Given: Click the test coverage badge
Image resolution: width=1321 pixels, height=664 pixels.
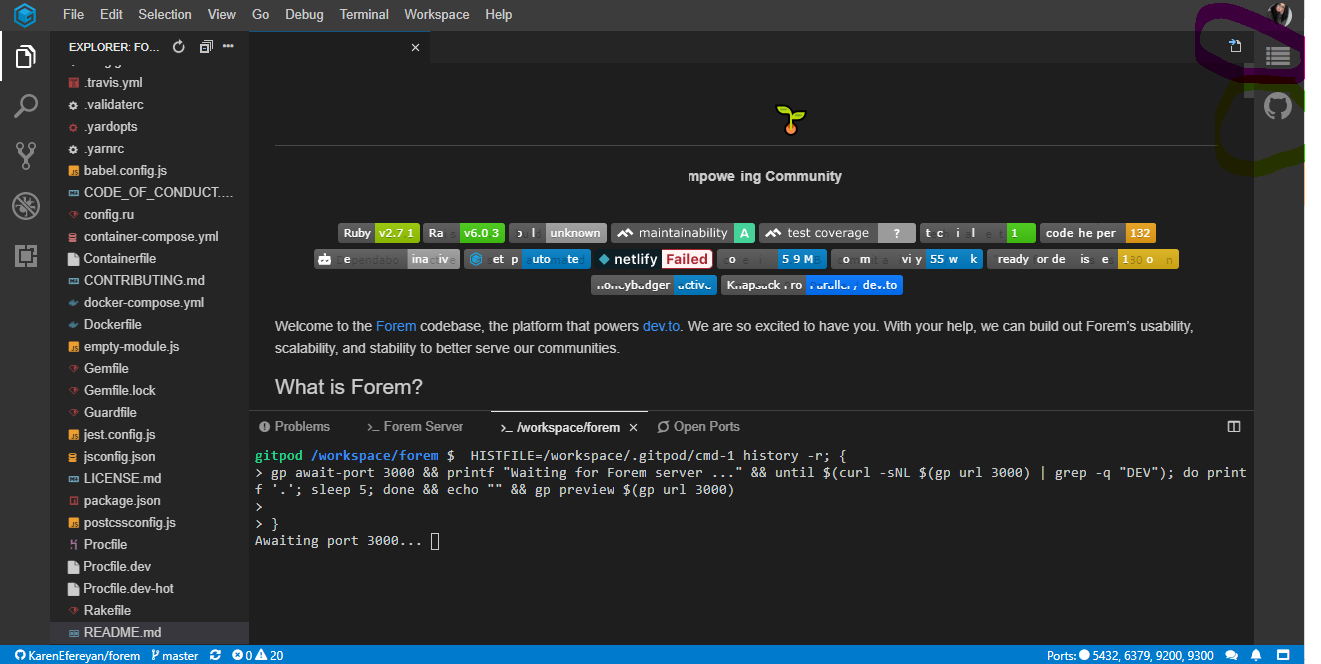Looking at the screenshot, I should point(837,233).
